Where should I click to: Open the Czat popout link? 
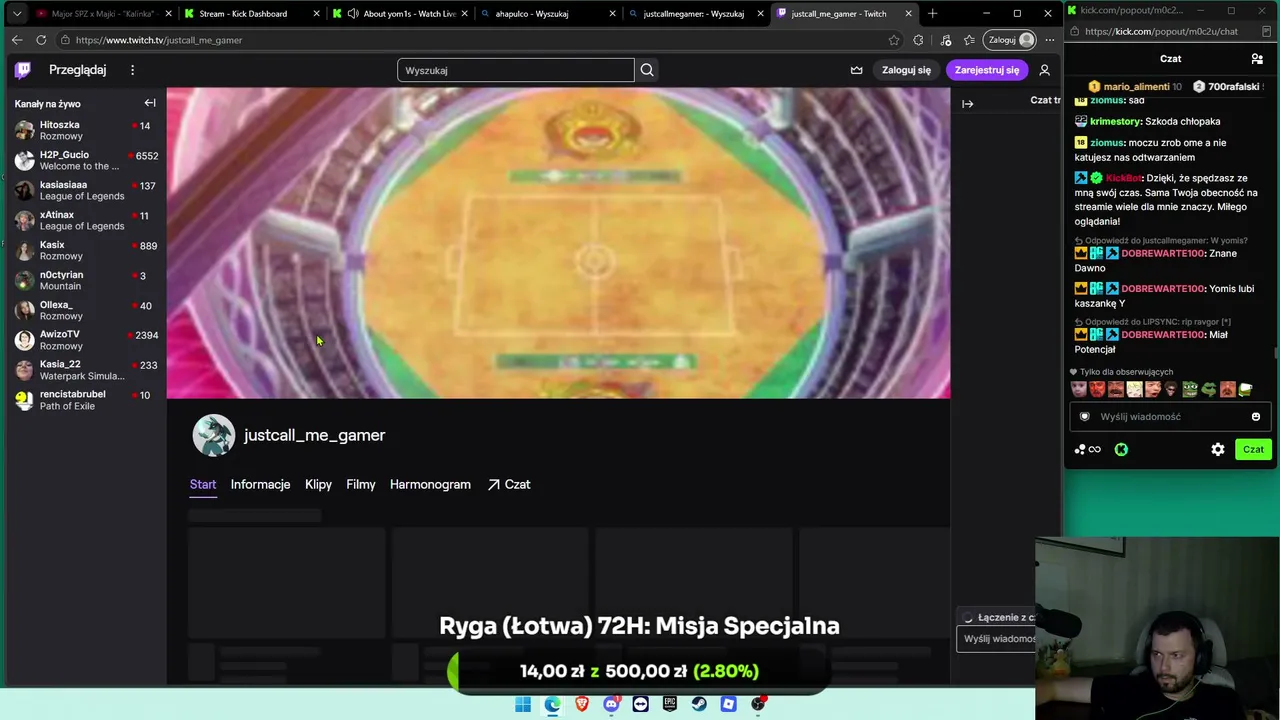click(509, 484)
